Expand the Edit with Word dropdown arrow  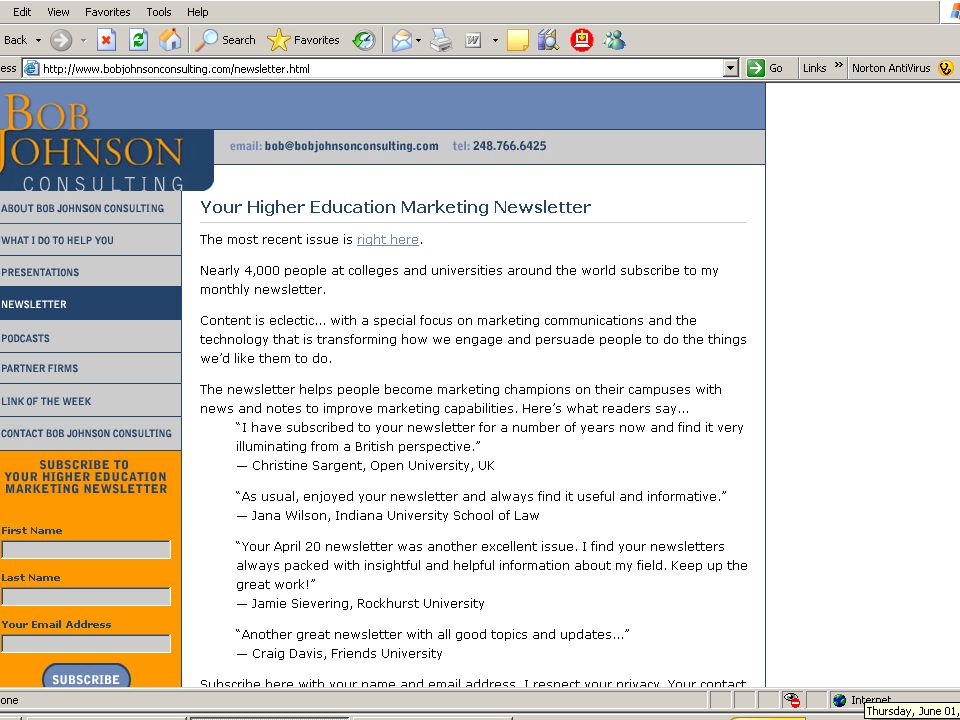(x=495, y=40)
